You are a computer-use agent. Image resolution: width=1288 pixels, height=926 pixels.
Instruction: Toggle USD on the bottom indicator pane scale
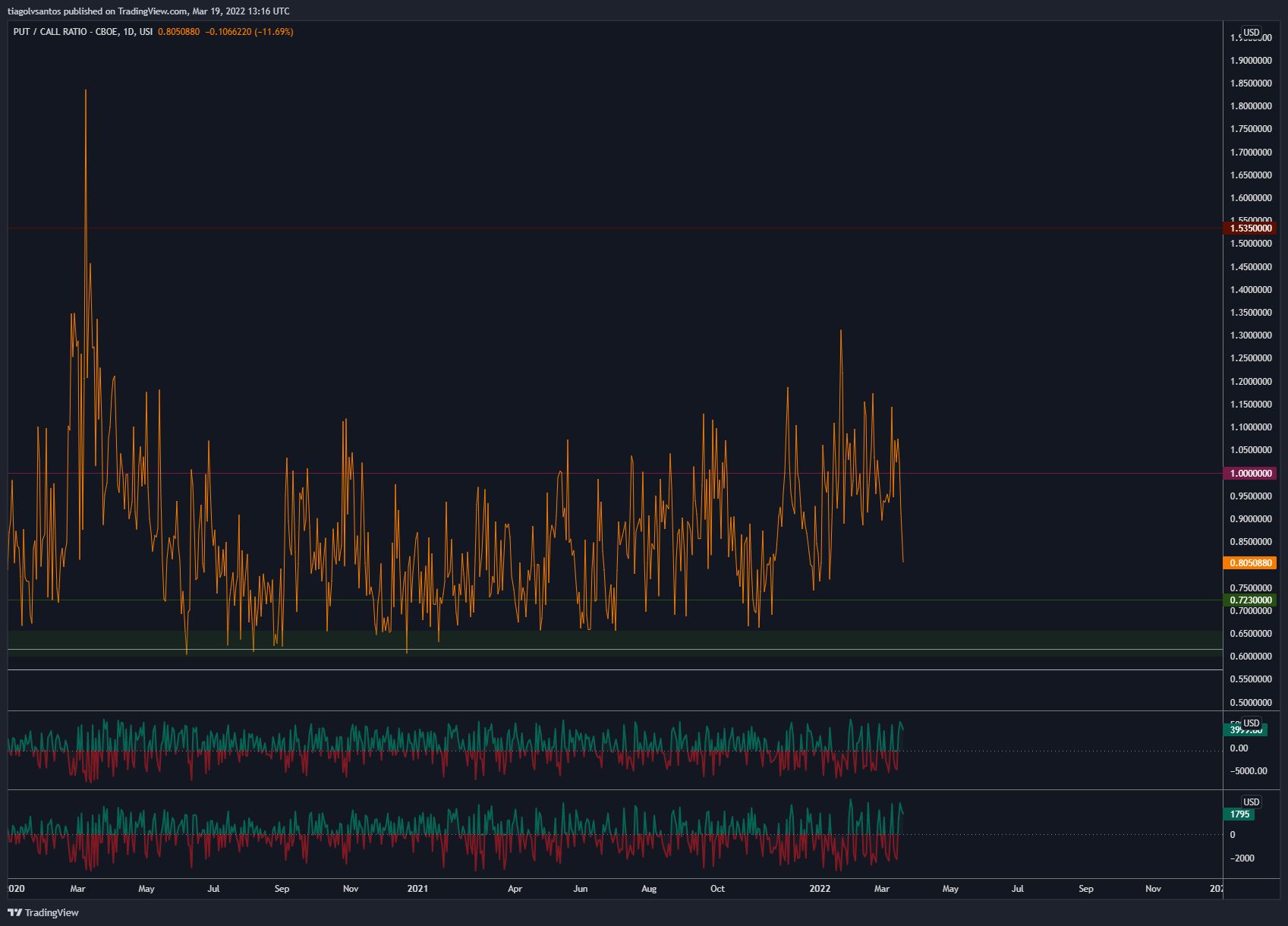click(x=1251, y=802)
